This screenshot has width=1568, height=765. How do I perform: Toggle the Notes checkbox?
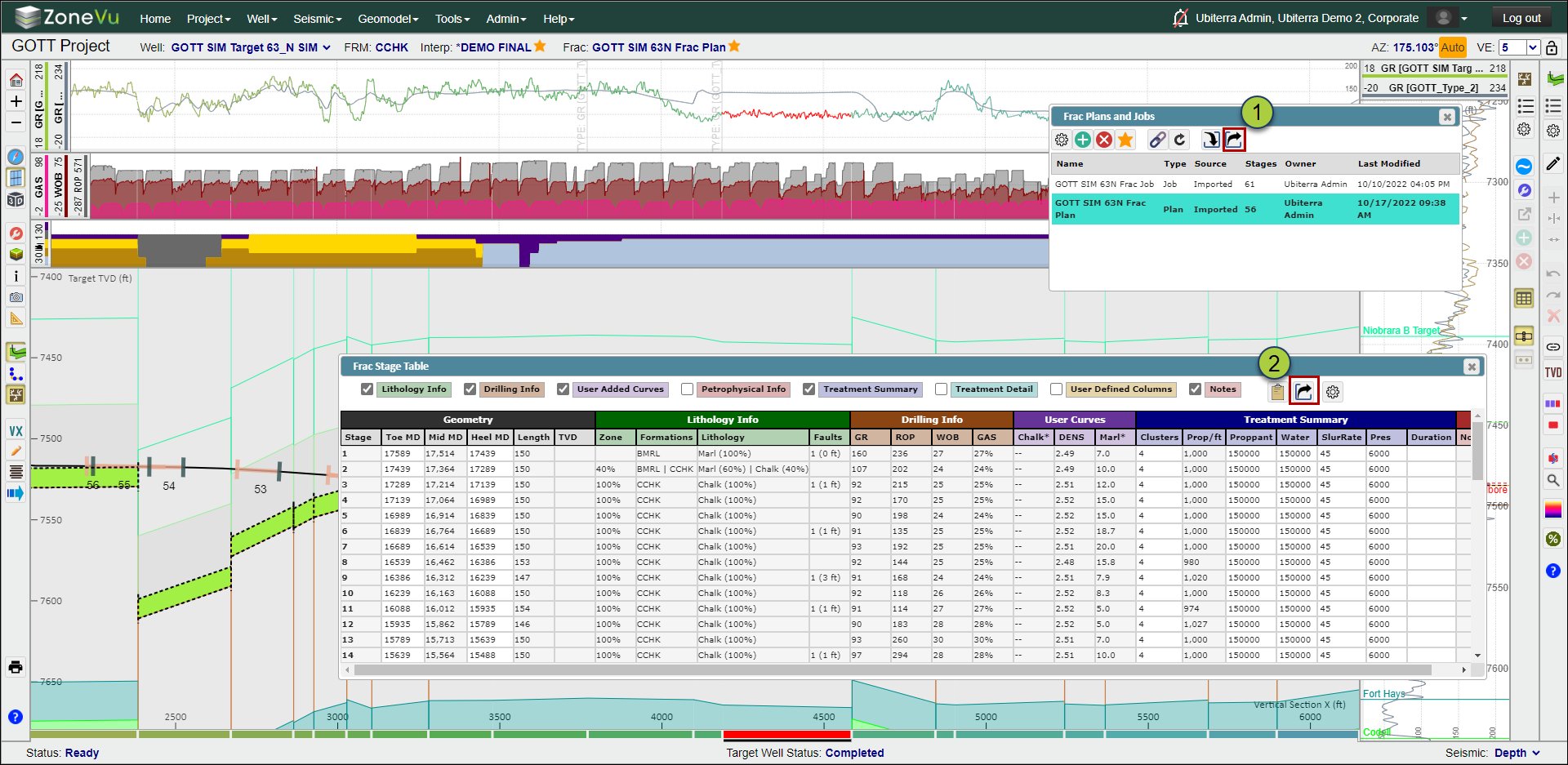point(1195,389)
